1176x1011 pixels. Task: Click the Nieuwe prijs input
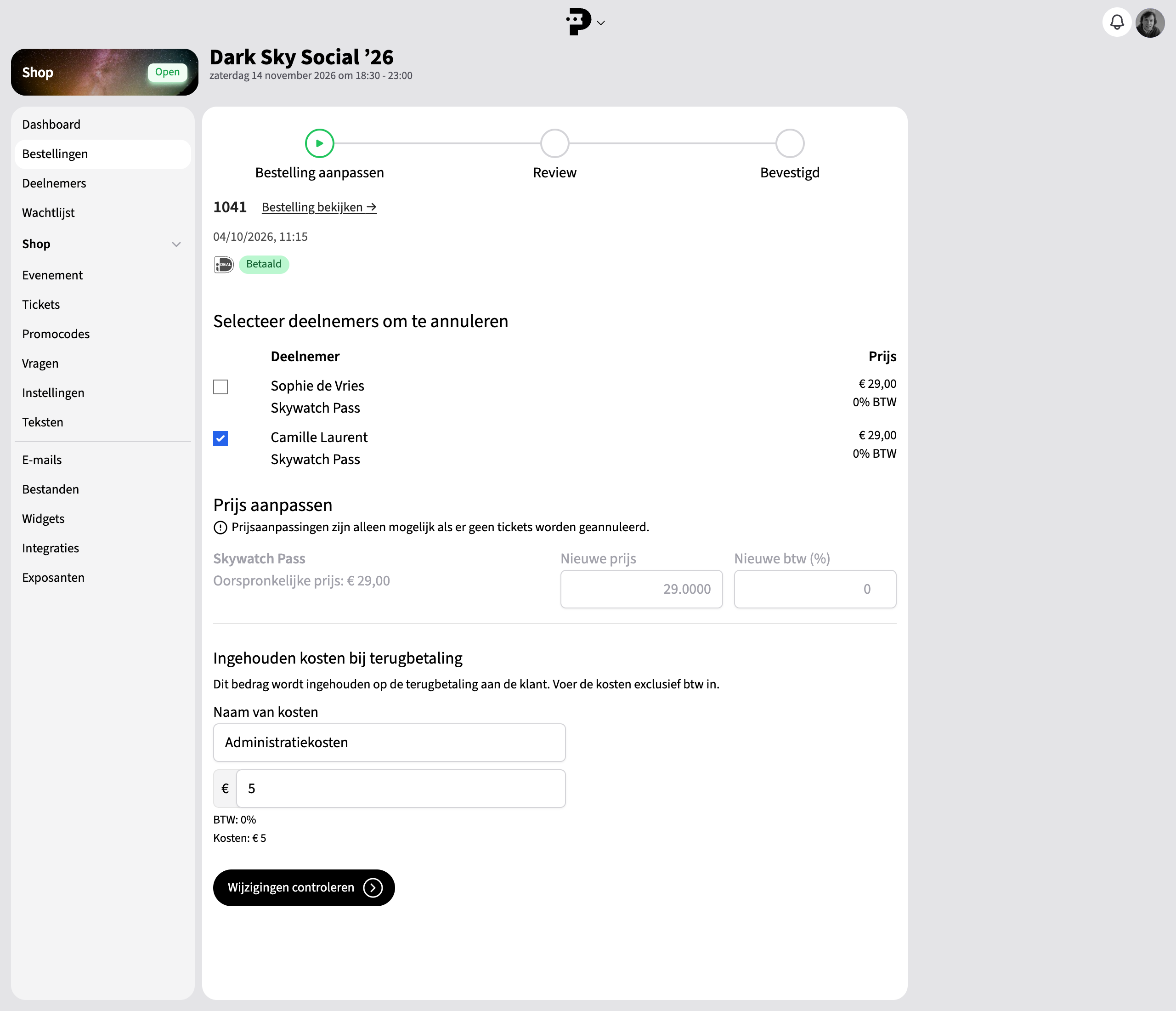point(641,589)
